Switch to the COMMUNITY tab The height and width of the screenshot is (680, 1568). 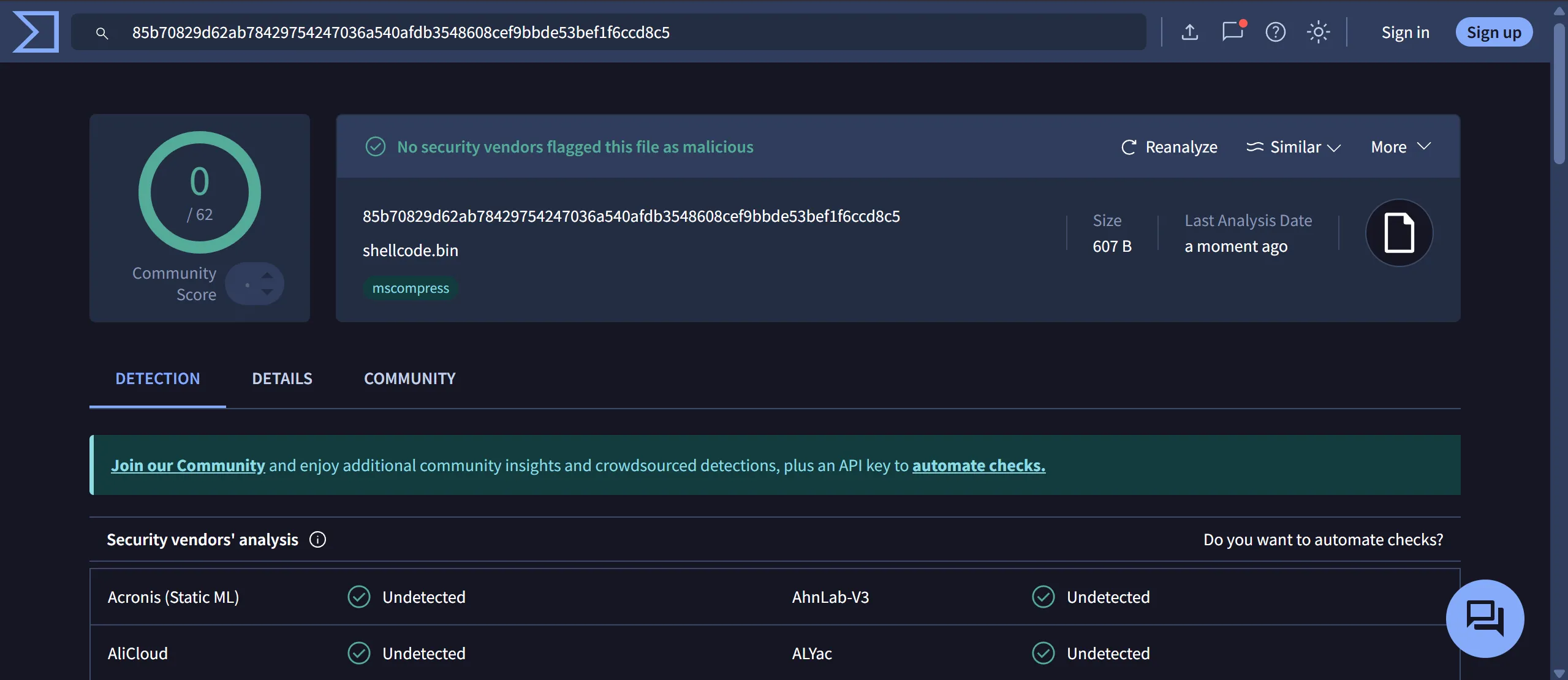pyautogui.click(x=409, y=379)
